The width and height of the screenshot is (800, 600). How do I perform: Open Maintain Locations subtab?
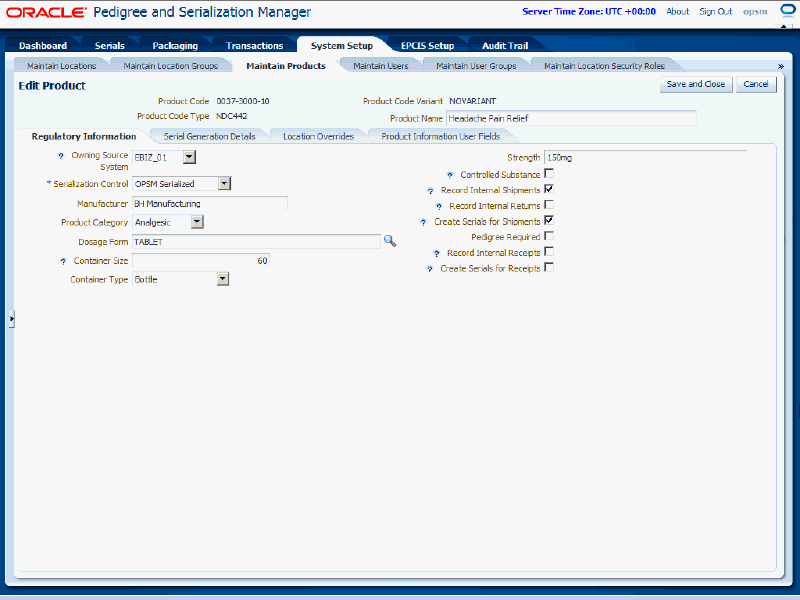61,66
